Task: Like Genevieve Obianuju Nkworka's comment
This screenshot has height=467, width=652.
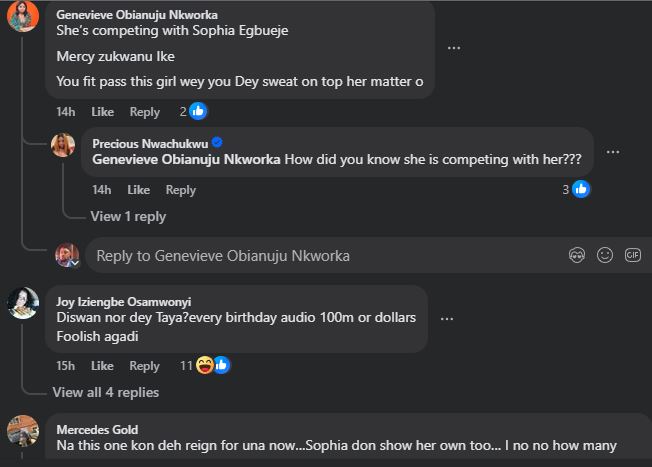Action: pos(102,112)
